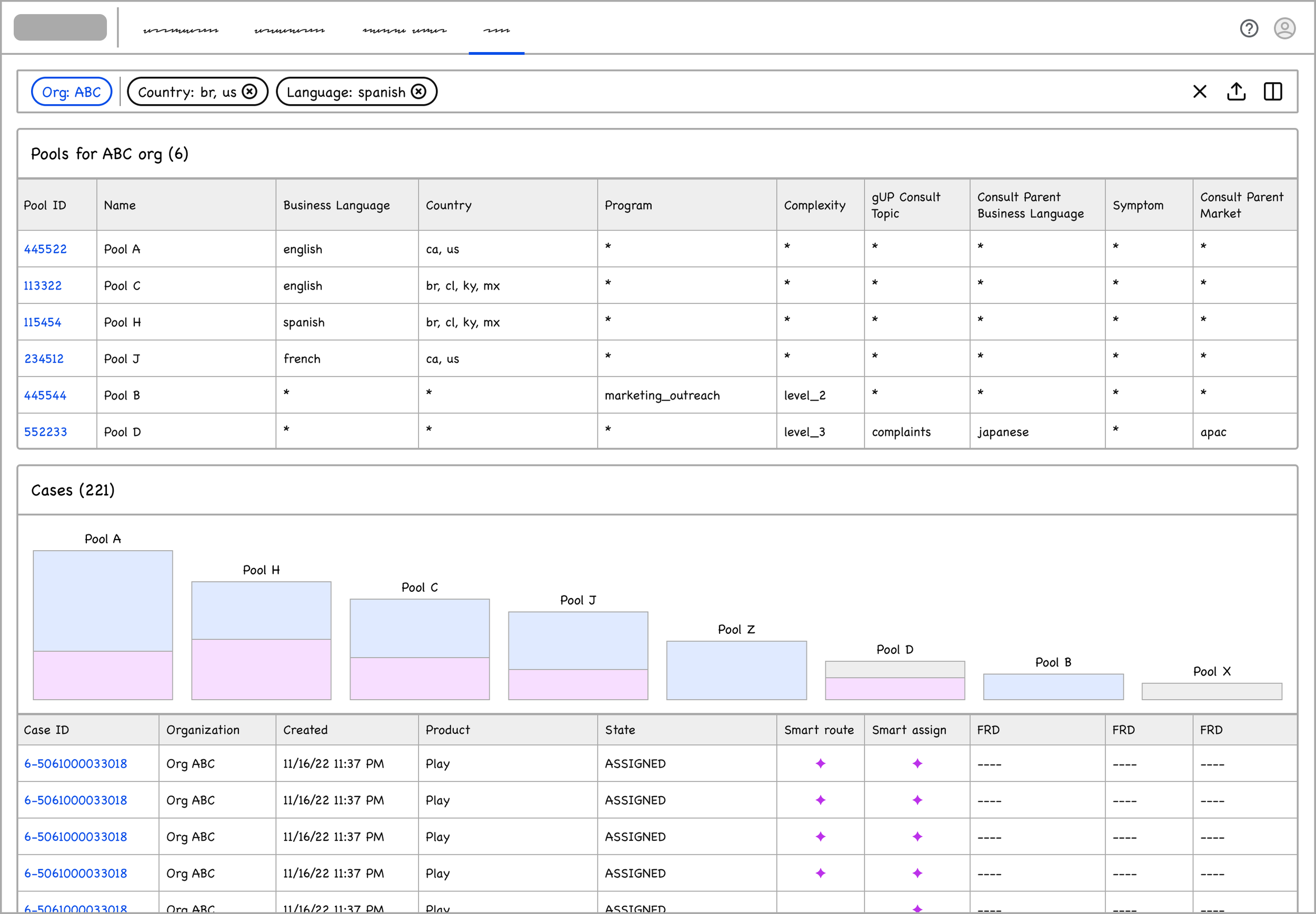
Task: Click the Pool H bar's blue segment
Action: coord(261,610)
